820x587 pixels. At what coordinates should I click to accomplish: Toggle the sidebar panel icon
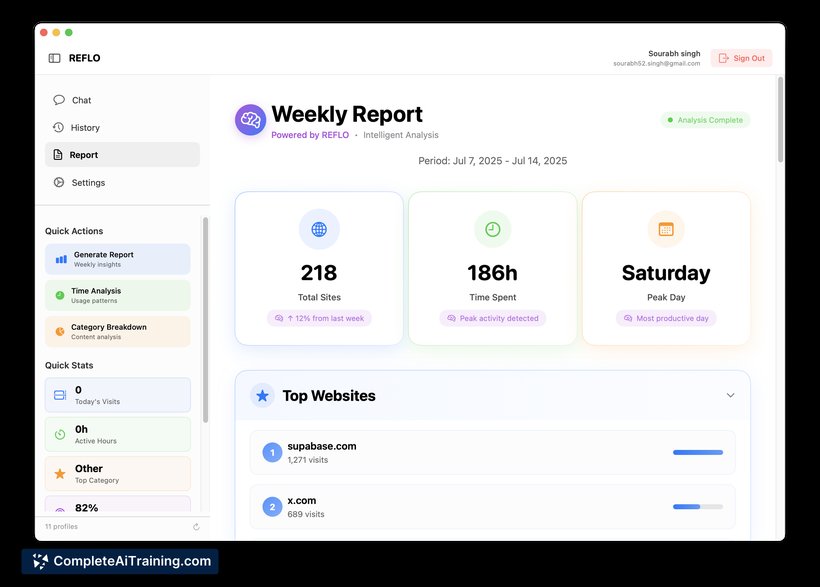coord(54,58)
